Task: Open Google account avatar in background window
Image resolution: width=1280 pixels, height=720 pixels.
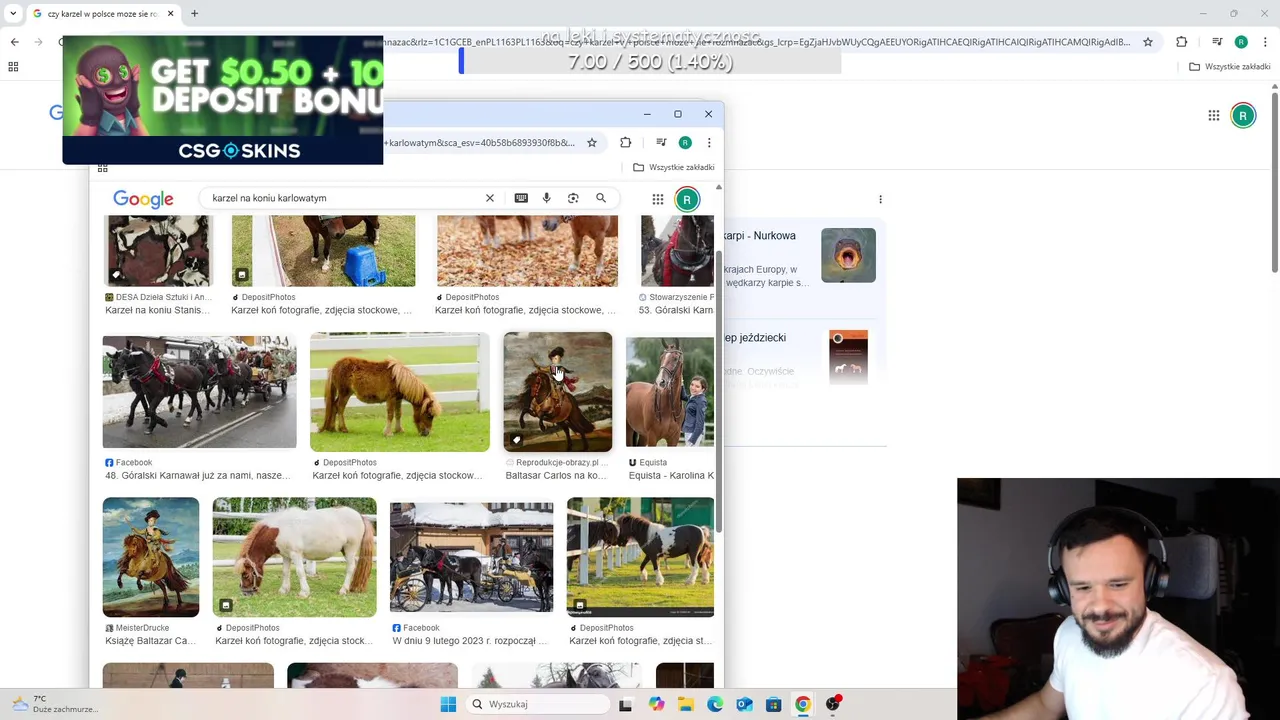Action: pos(1243,116)
